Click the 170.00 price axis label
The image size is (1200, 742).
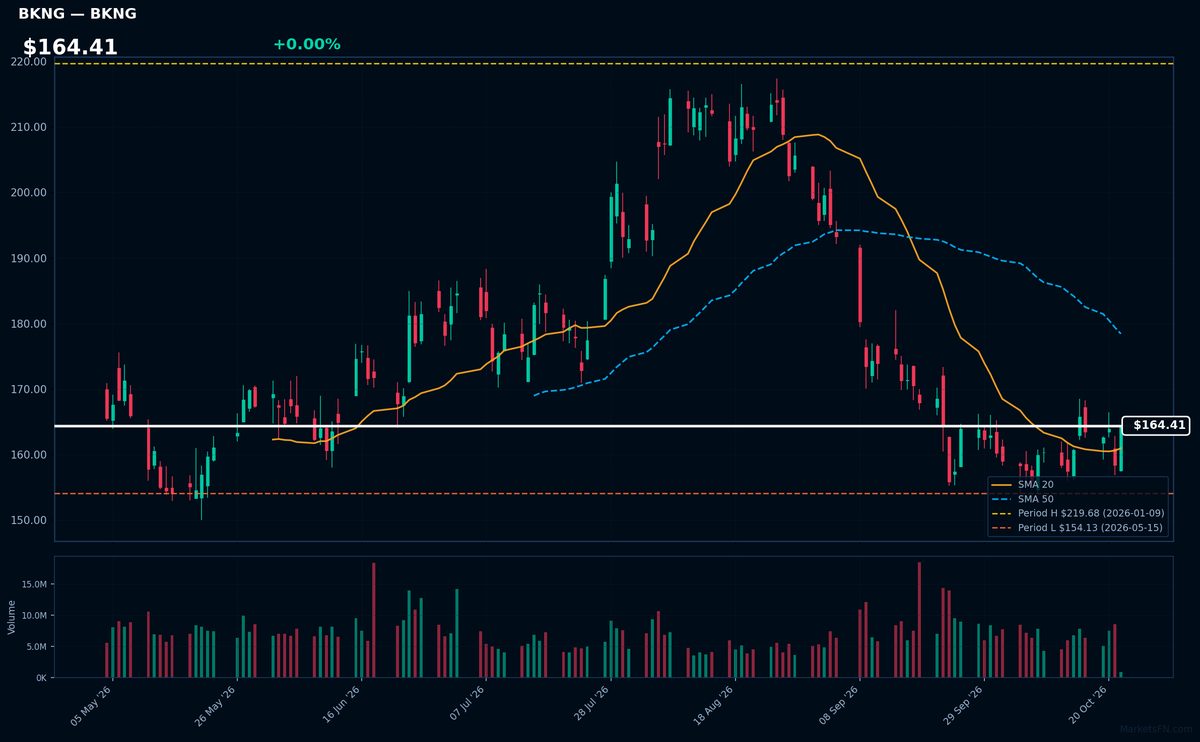click(30, 389)
